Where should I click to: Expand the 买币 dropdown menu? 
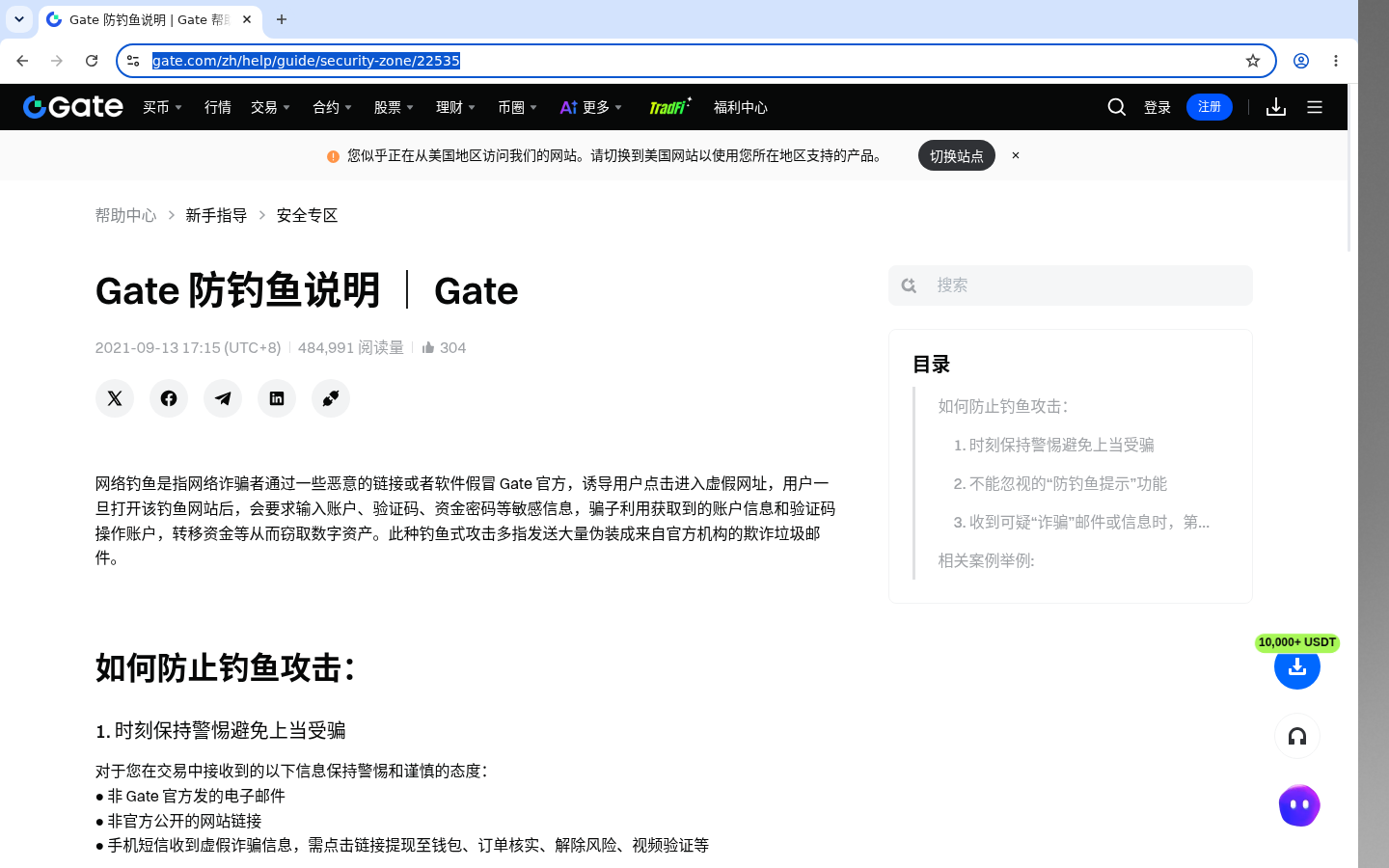click(x=163, y=107)
